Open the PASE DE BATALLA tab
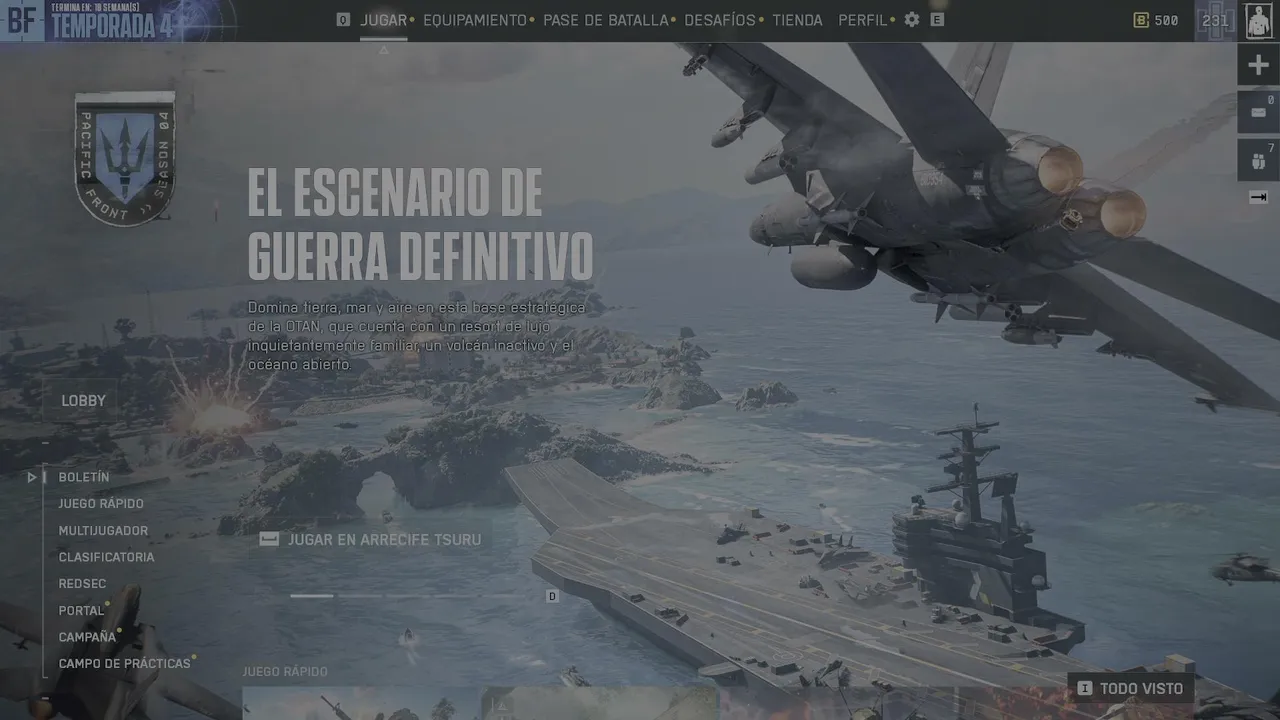This screenshot has height=720, width=1280. [606, 20]
